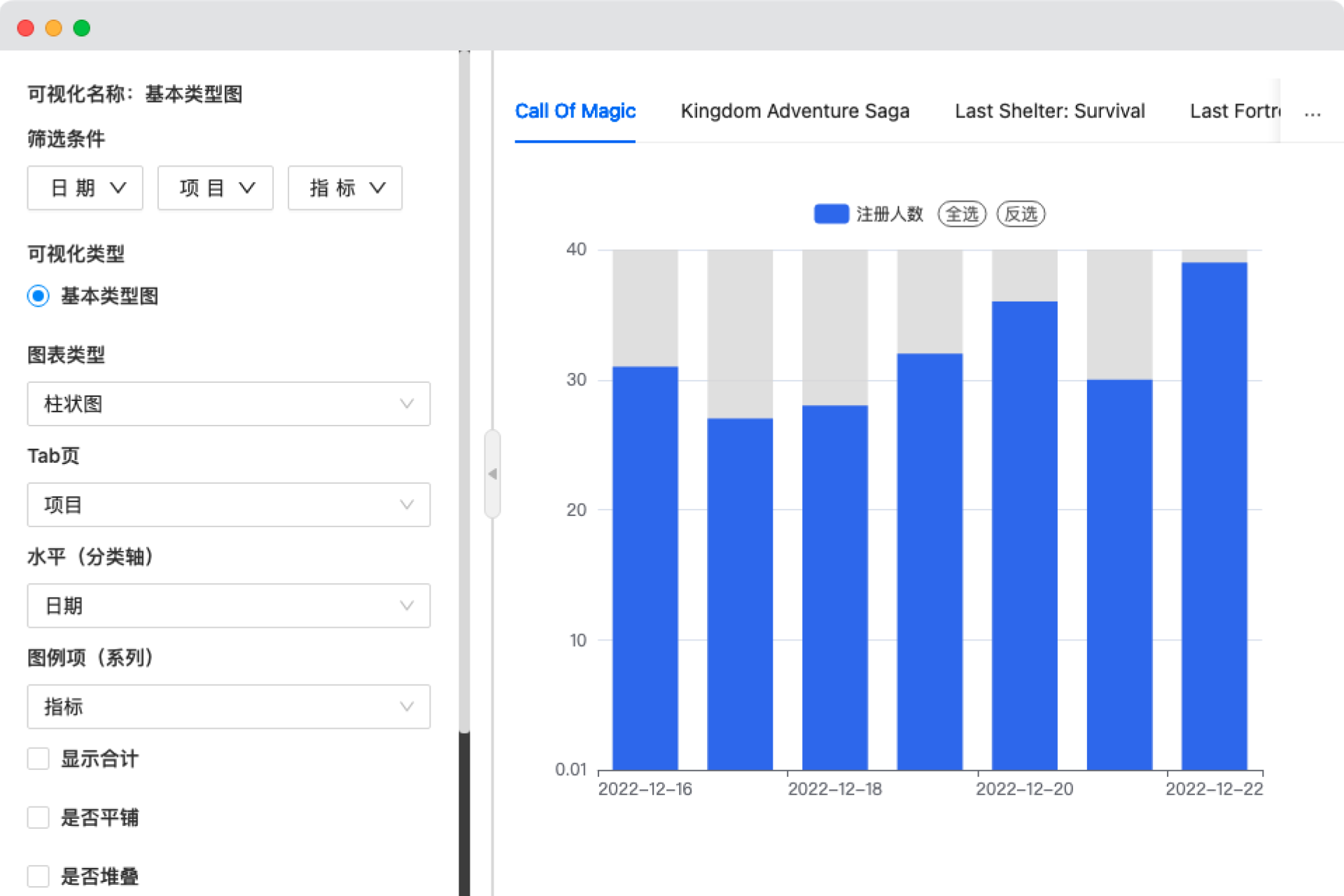Click 可视化名称: 基本类型图 title text
The width and height of the screenshot is (1344, 896).
135,94
